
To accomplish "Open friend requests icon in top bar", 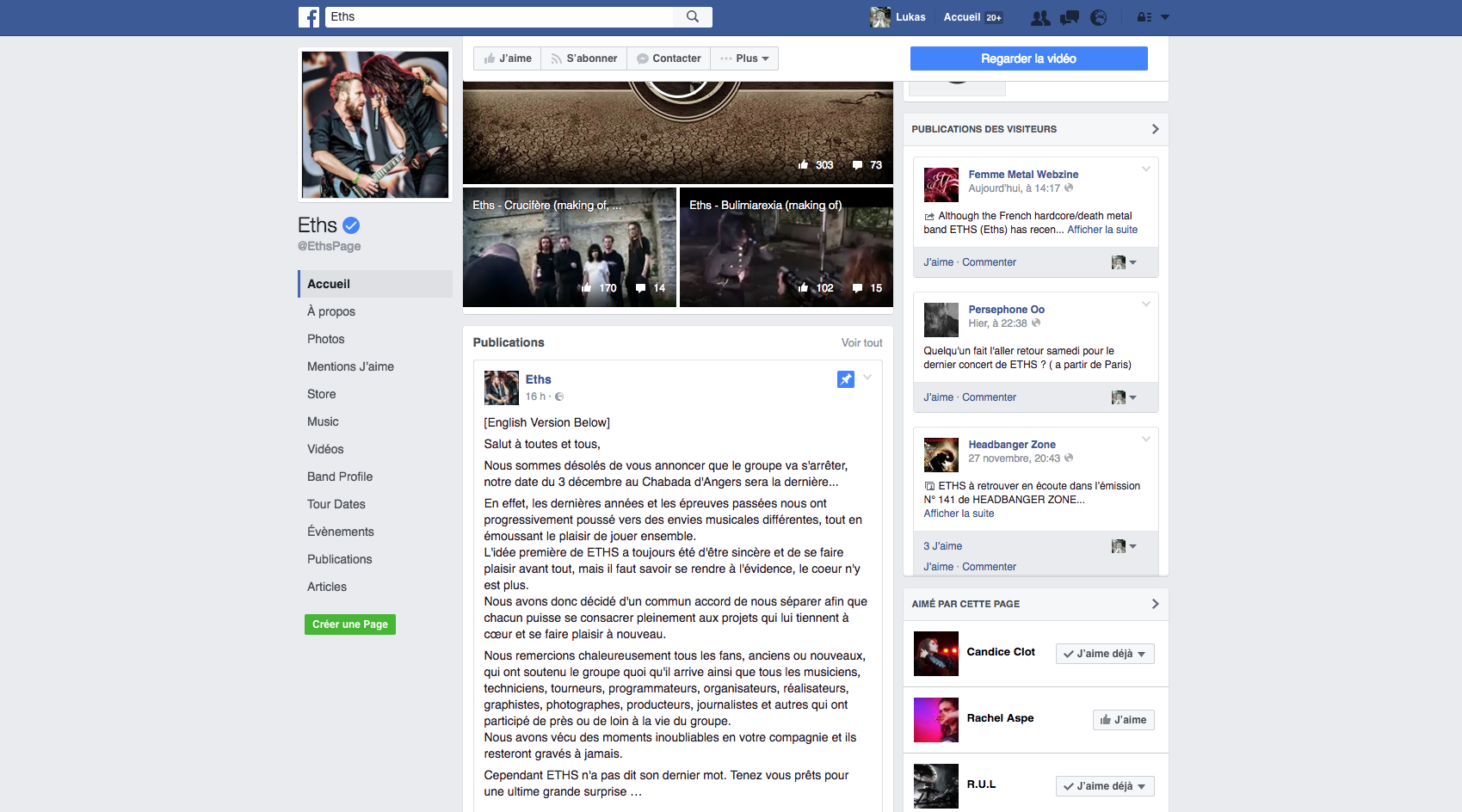I will pos(1040,17).
